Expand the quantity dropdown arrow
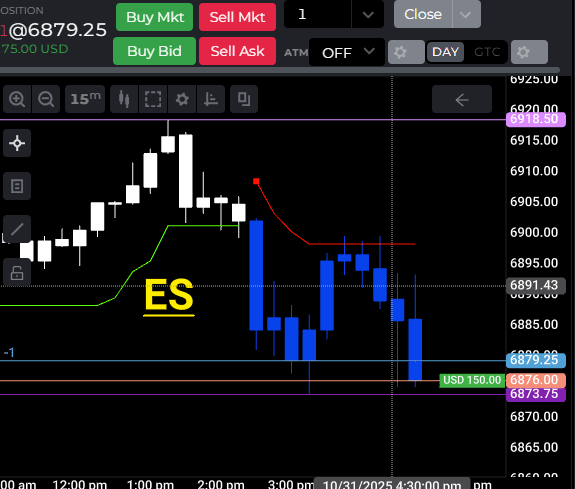 click(368, 15)
